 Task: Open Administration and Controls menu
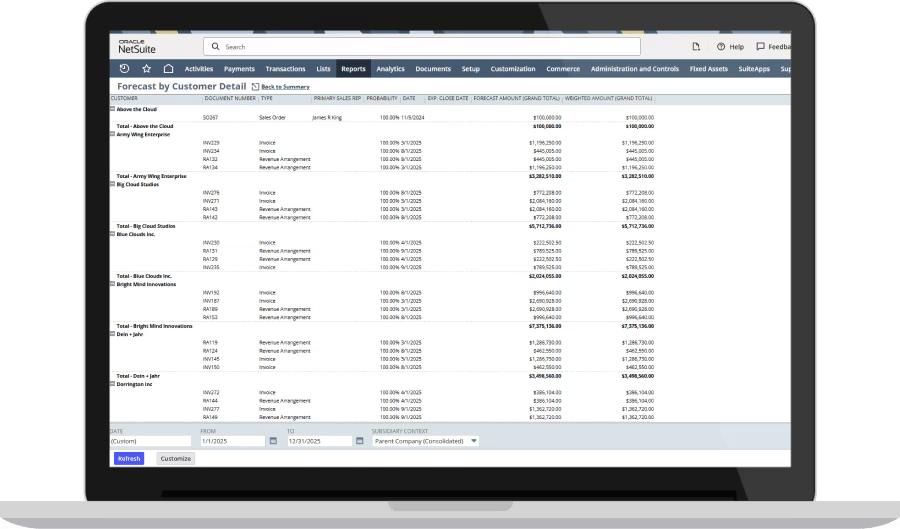pyautogui.click(x=635, y=69)
